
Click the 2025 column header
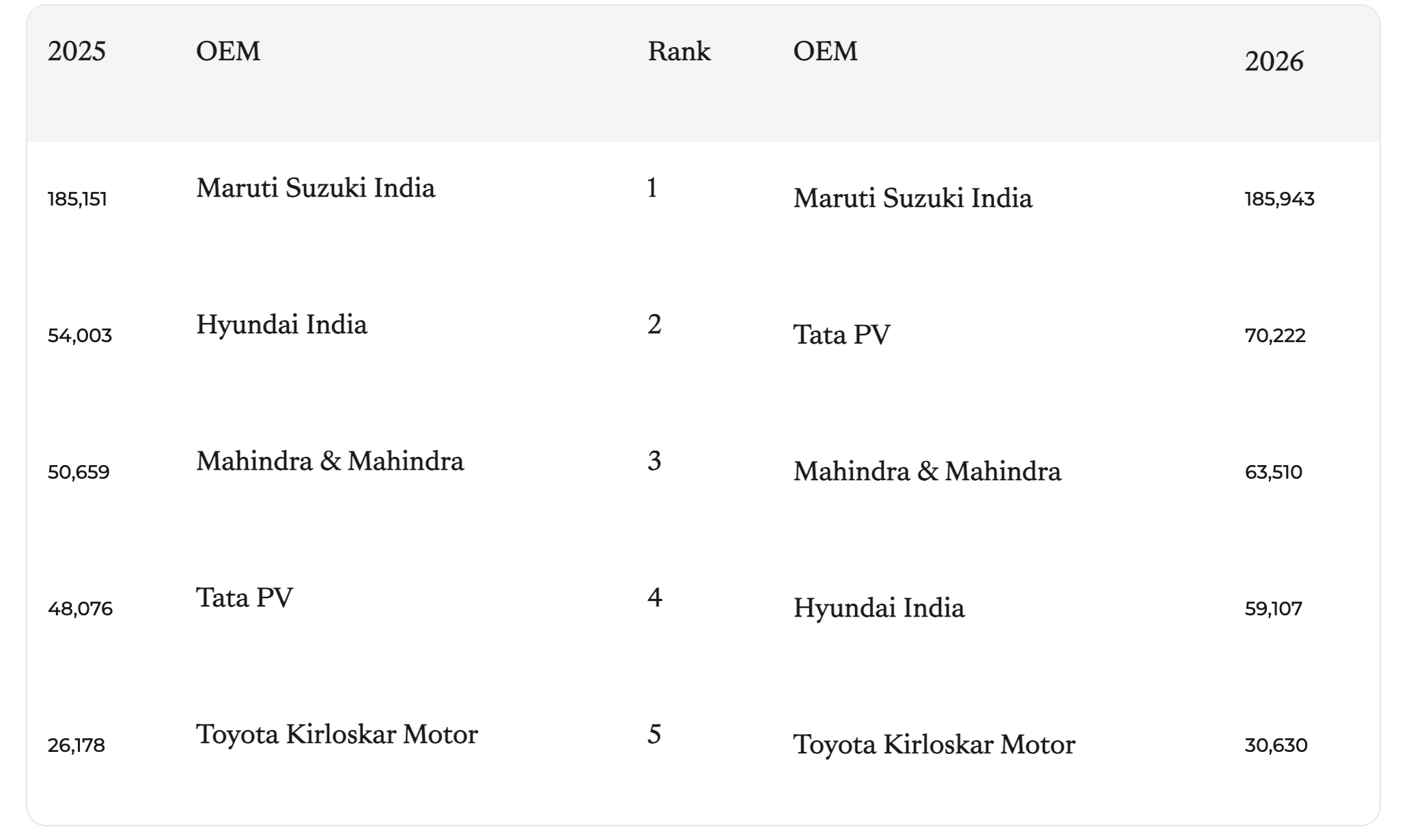76,52
